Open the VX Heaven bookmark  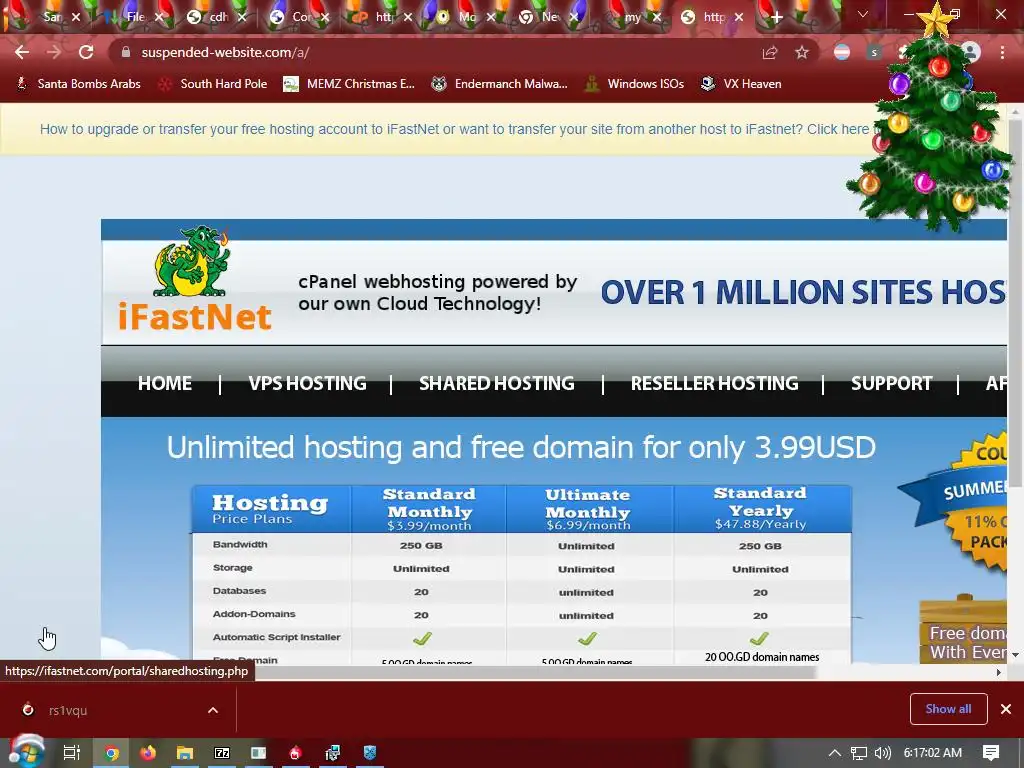pos(741,84)
